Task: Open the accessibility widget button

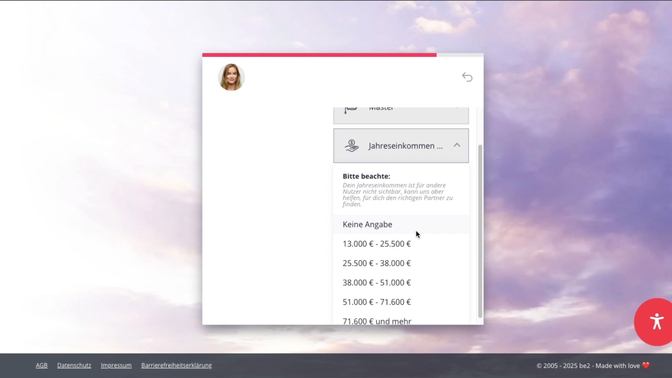Action: [655, 322]
